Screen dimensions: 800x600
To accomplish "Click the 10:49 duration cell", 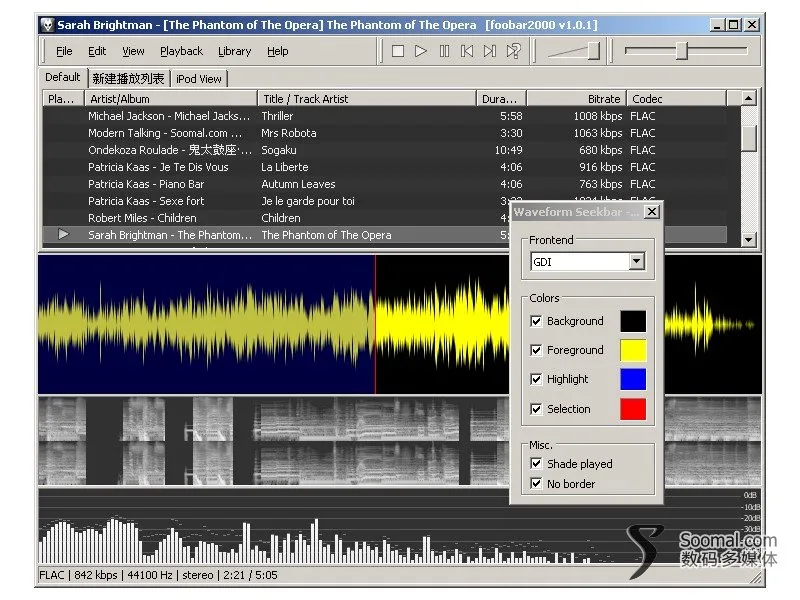I will 508,150.
